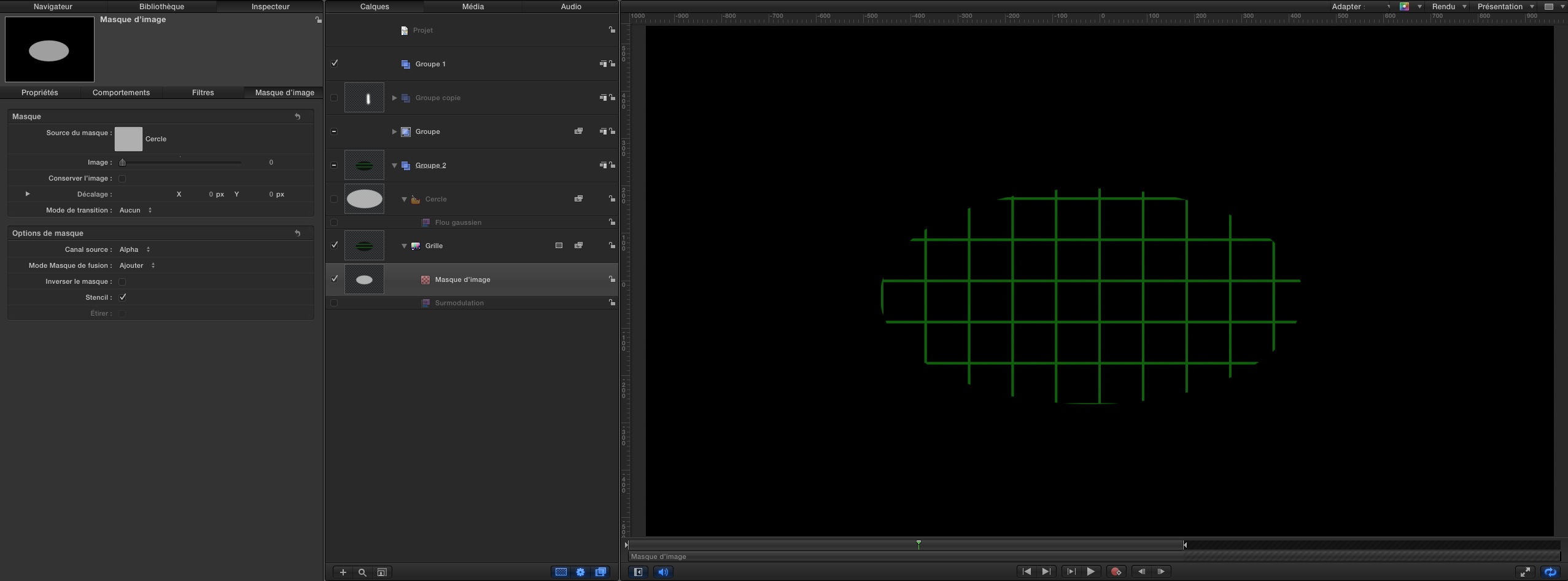
Task: Click the add layer plus button
Action: point(343,572)
